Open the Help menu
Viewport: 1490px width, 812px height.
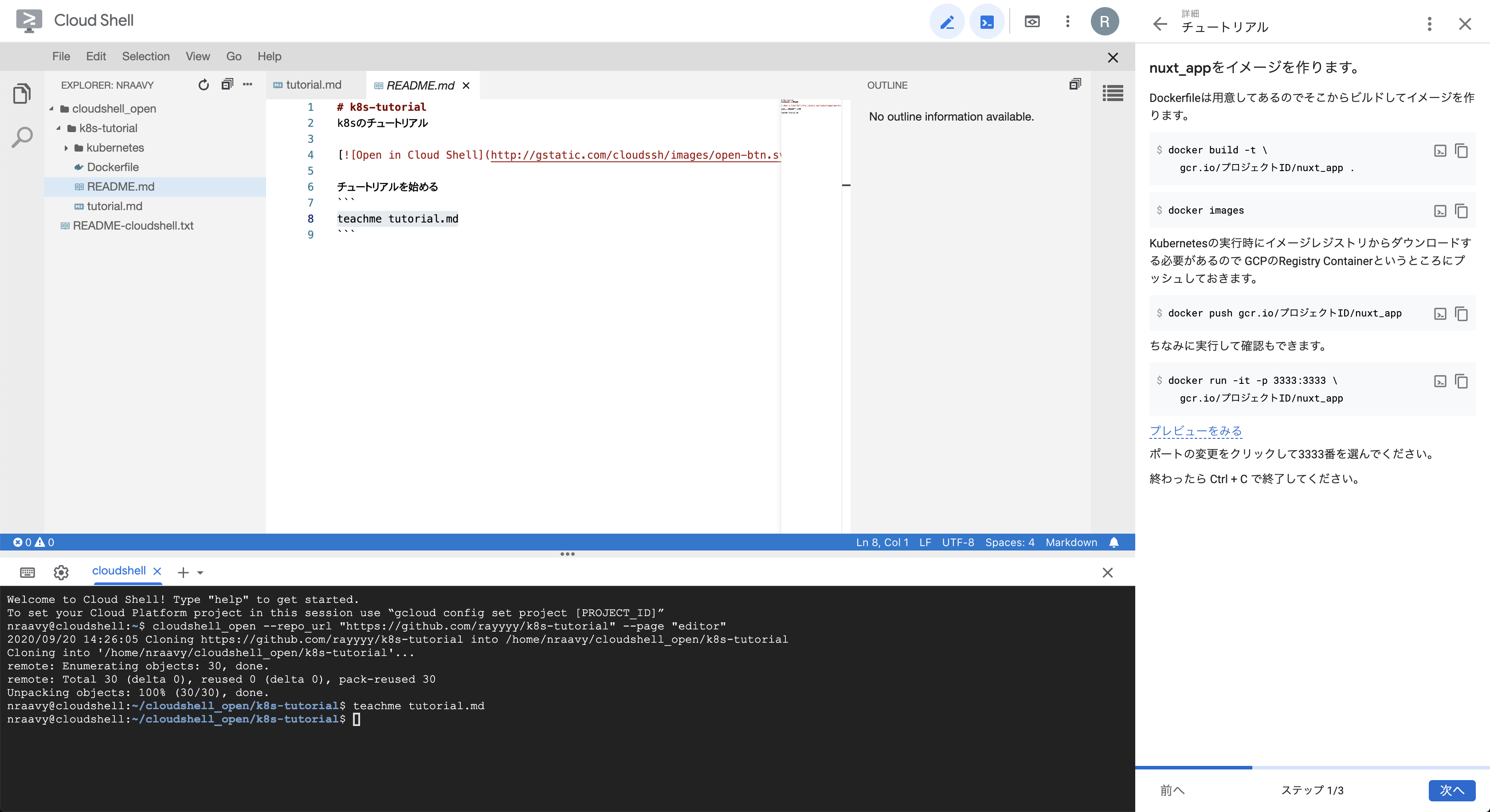point(269,56)
